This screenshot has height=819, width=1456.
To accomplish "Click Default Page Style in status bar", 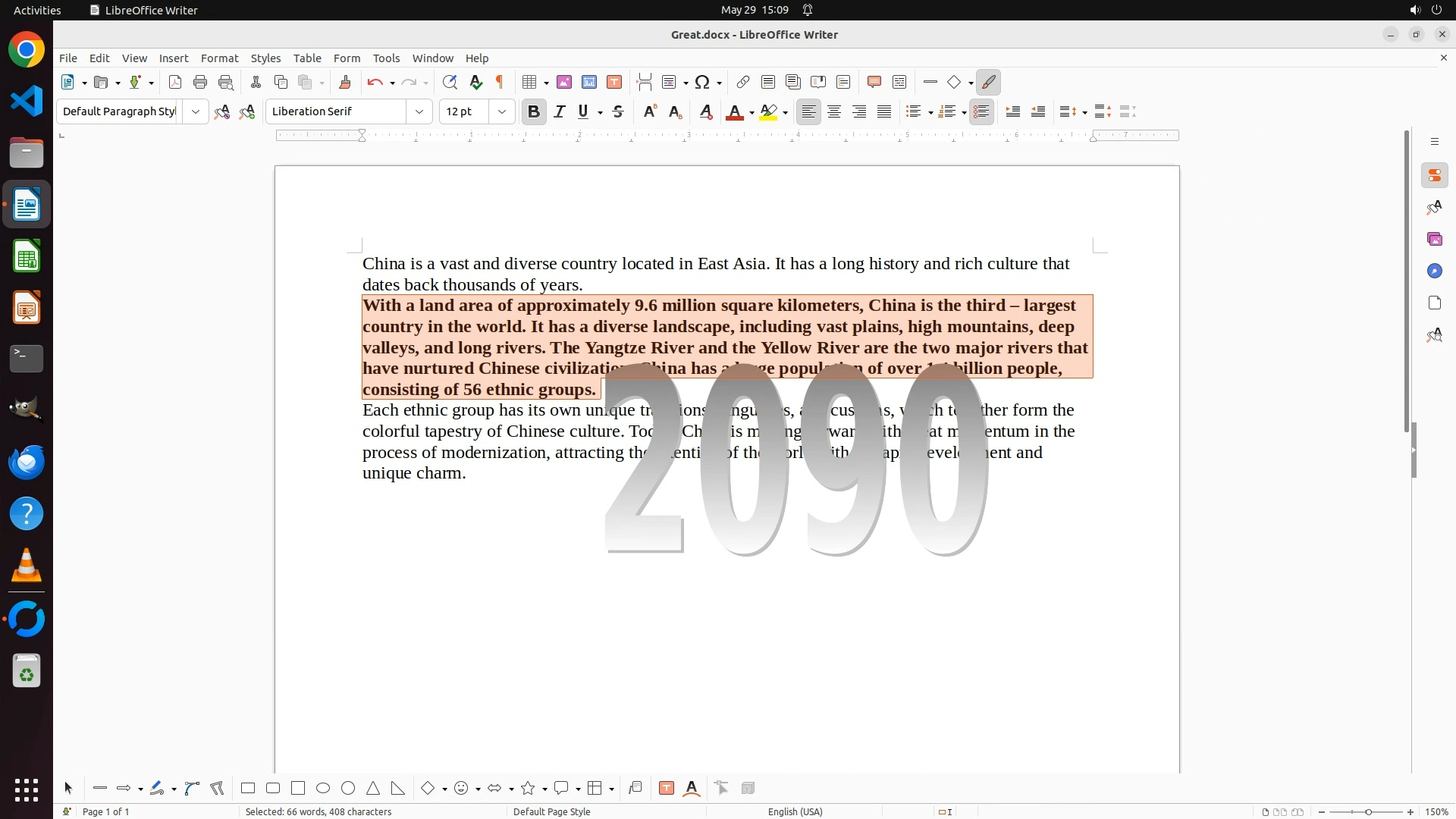I will (551, 811).
